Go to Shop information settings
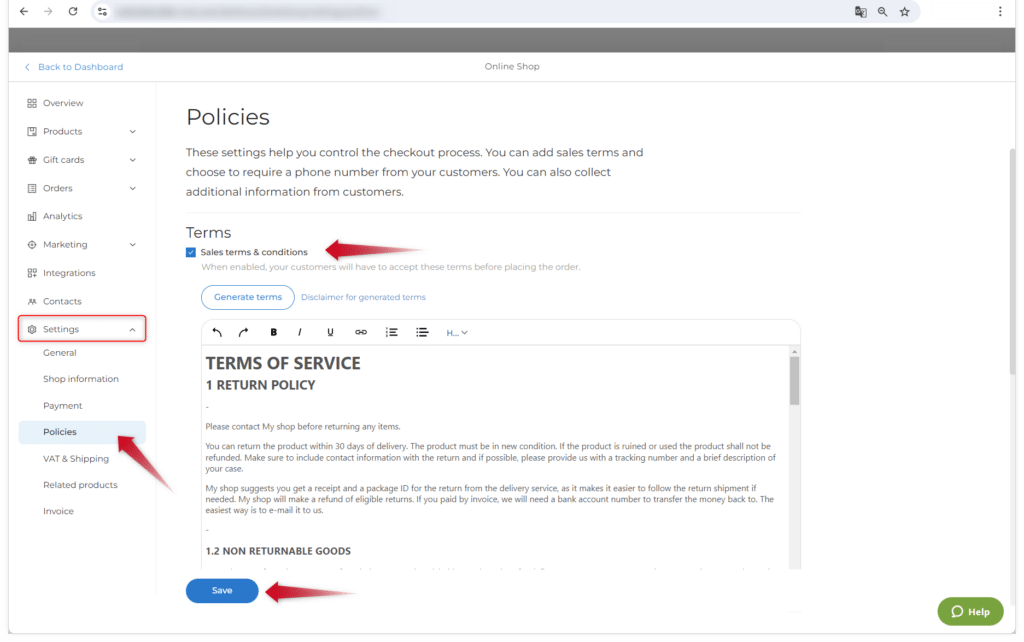 pos(81,379)
